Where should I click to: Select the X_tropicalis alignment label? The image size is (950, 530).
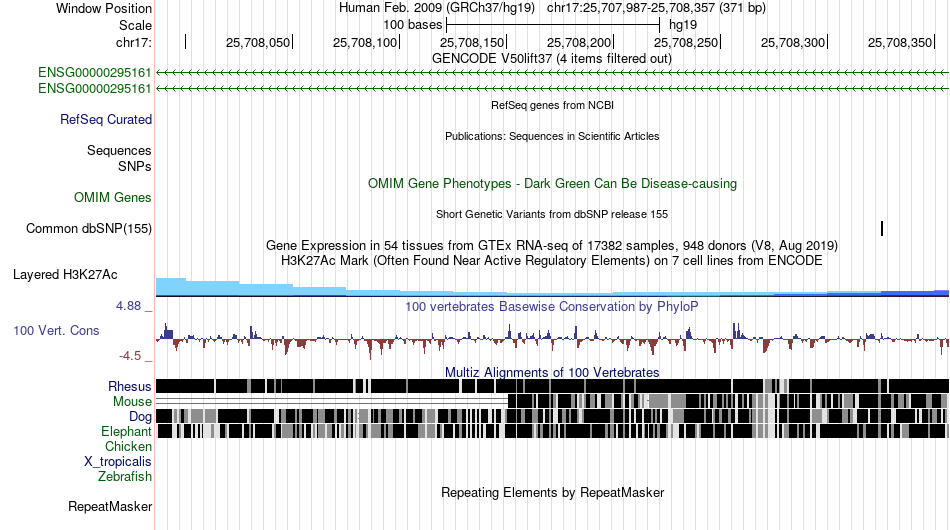click(x=118, y=462)
